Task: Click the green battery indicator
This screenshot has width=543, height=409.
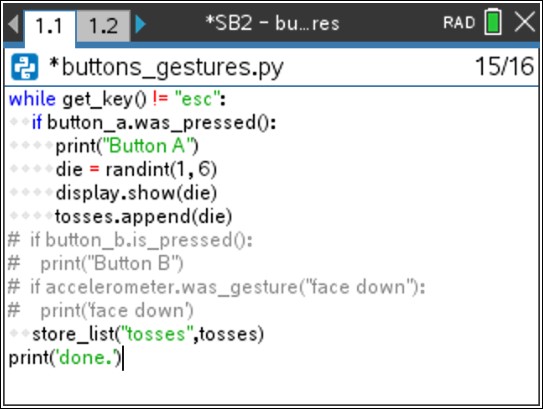Action: coord(493,22)
